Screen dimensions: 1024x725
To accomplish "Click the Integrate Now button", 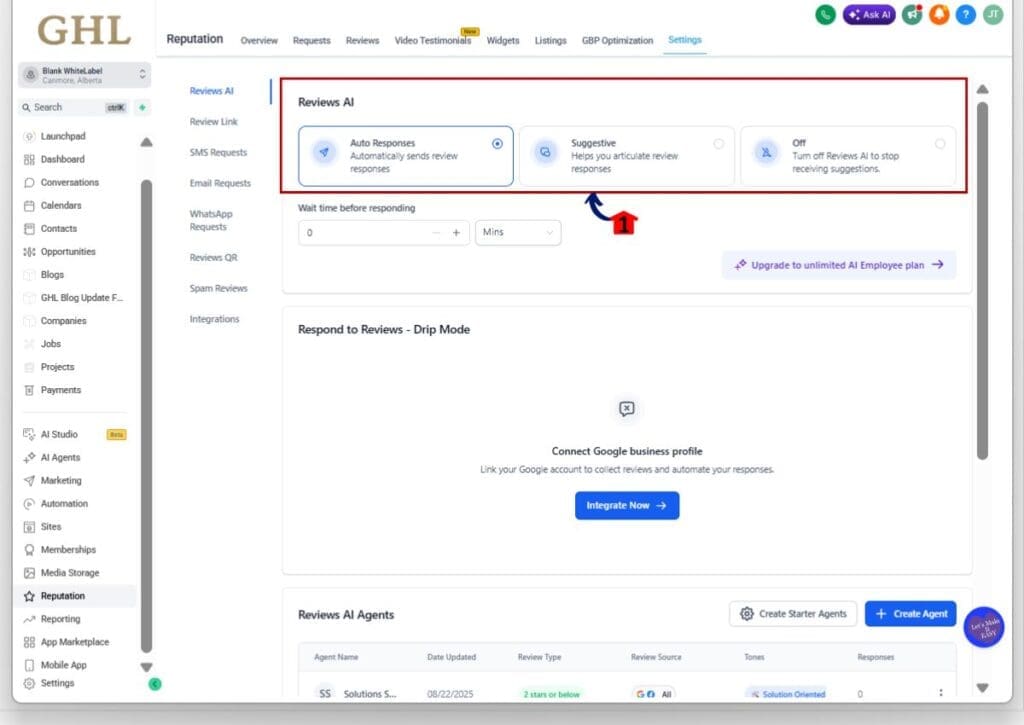I will coord(627,506).
